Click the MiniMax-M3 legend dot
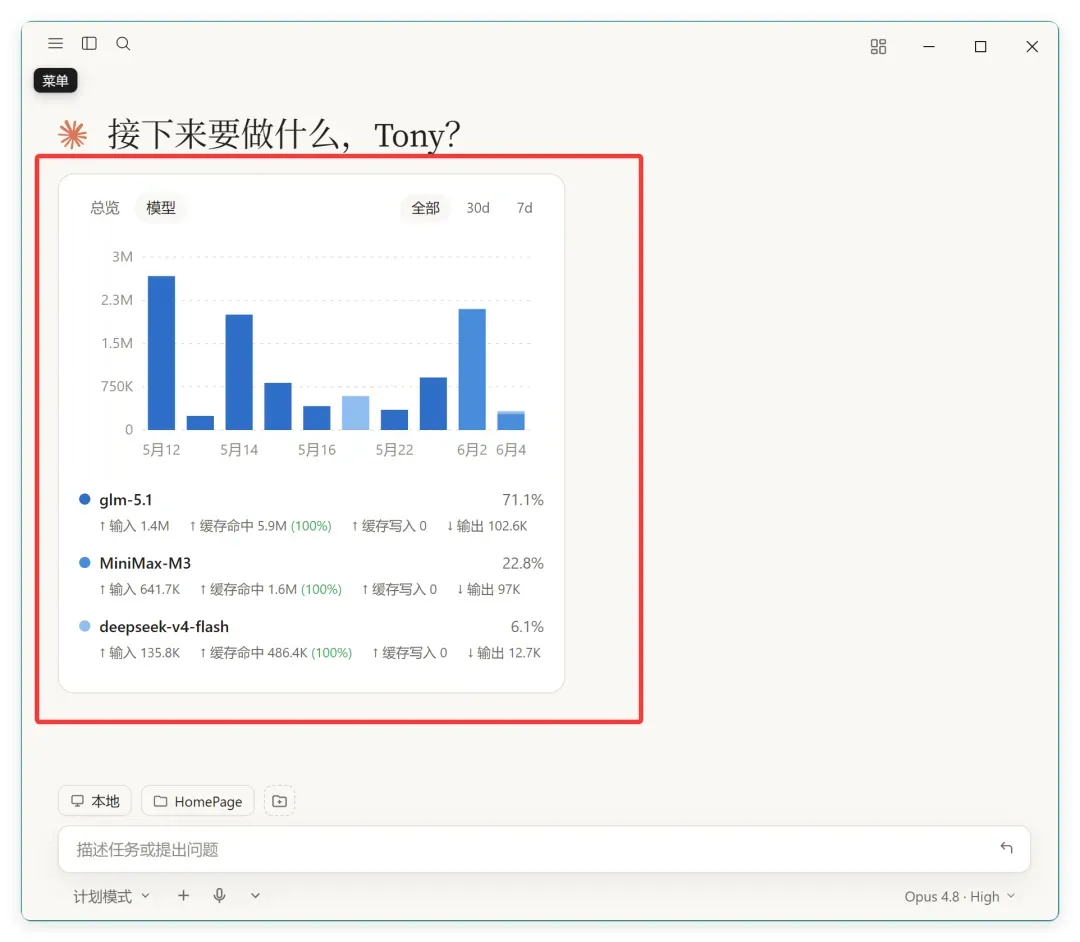Screen dimensions: 1080x942 click(x=85, y=563)
